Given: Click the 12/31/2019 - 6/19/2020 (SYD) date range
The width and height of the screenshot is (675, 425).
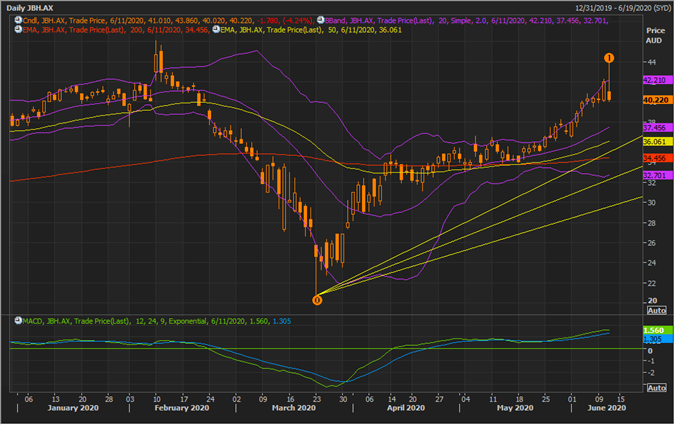Looking at the screenshot, I should click(x=622, y=8).
